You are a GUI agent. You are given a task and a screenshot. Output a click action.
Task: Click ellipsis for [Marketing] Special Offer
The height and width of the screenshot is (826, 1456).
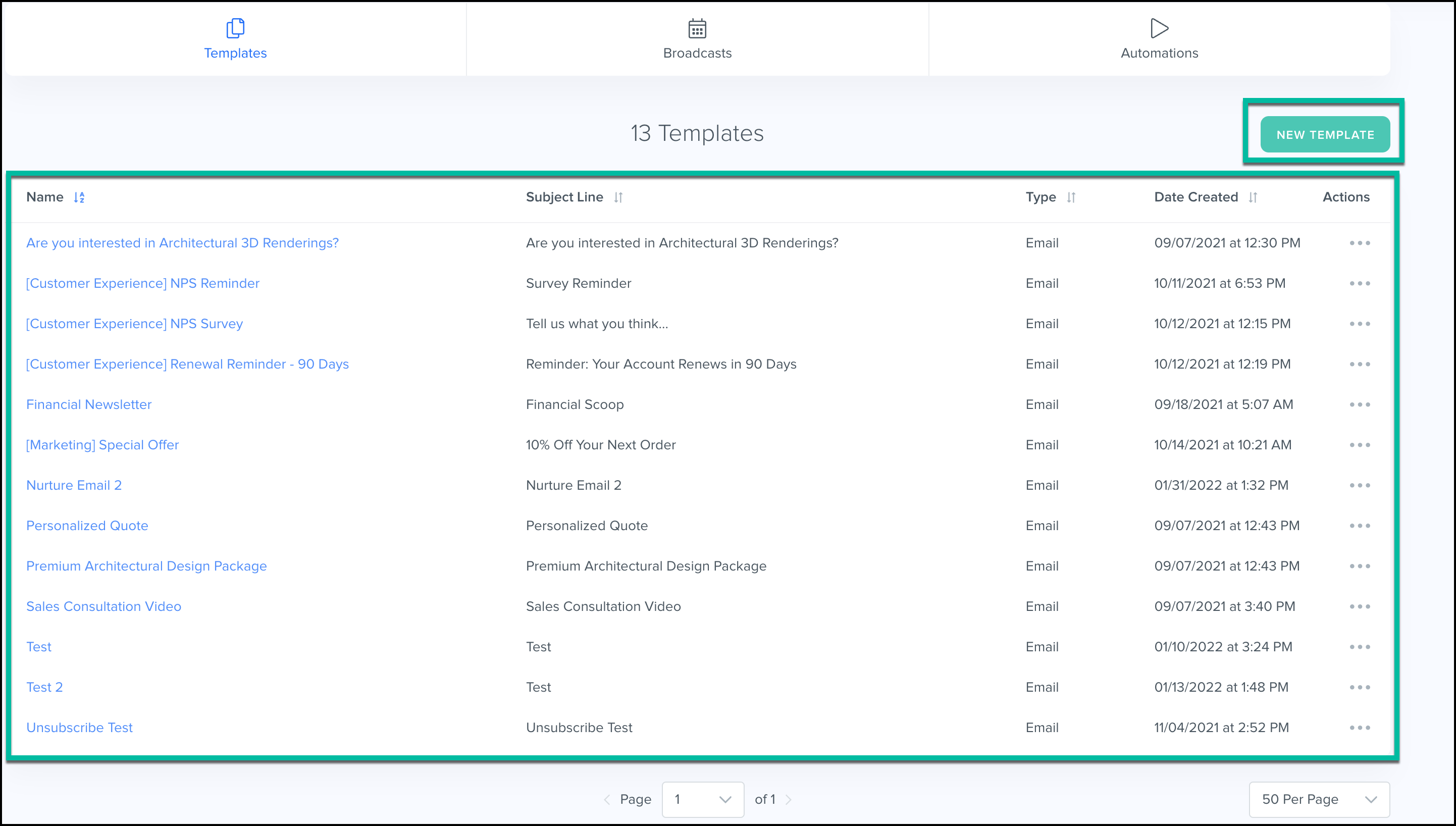(x=1360, y=445)
